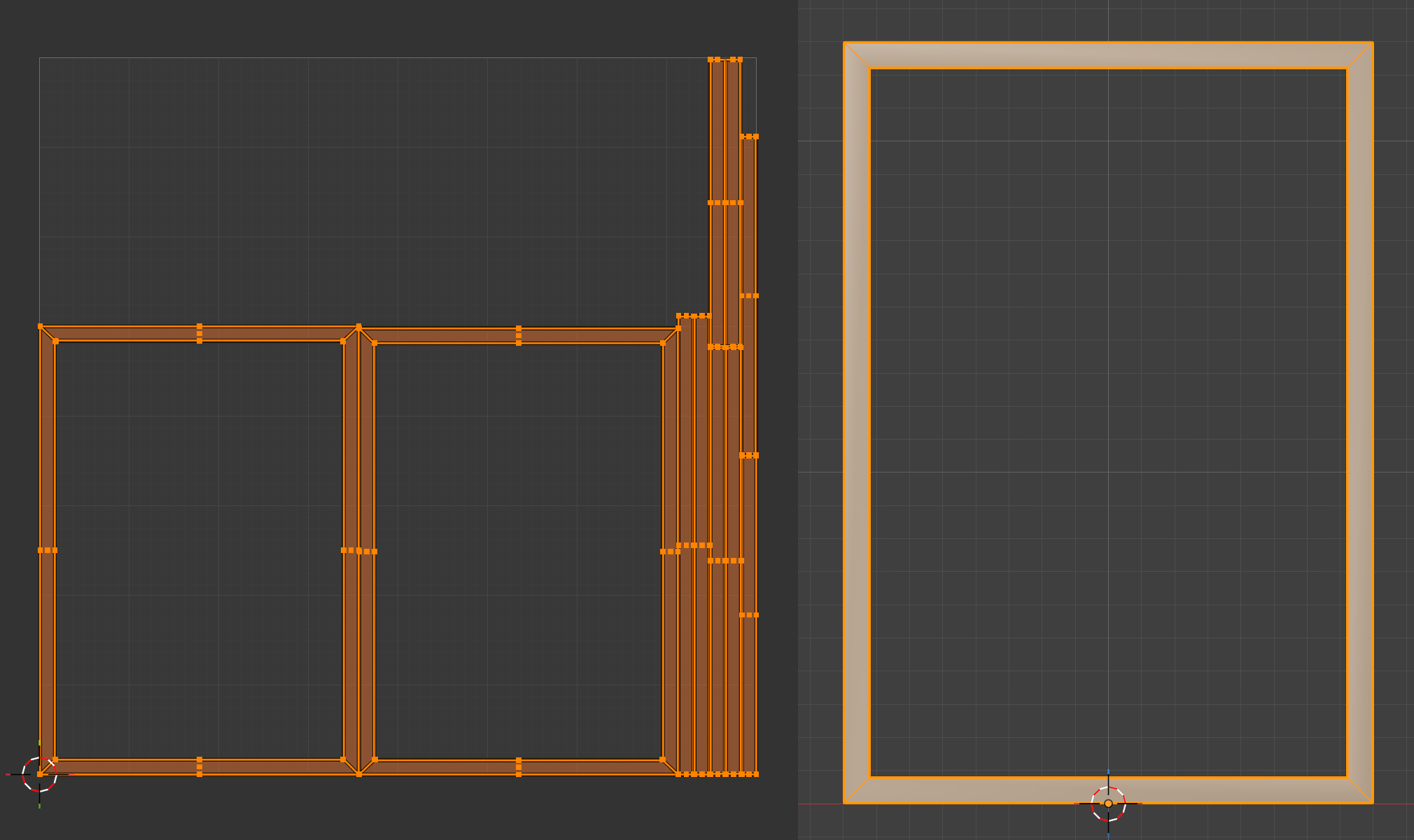The width and height of the screenshot is (1414, 840).
Task: Select the left UV island's top-left outer corner vertex
Action: (x=40, y=326)
